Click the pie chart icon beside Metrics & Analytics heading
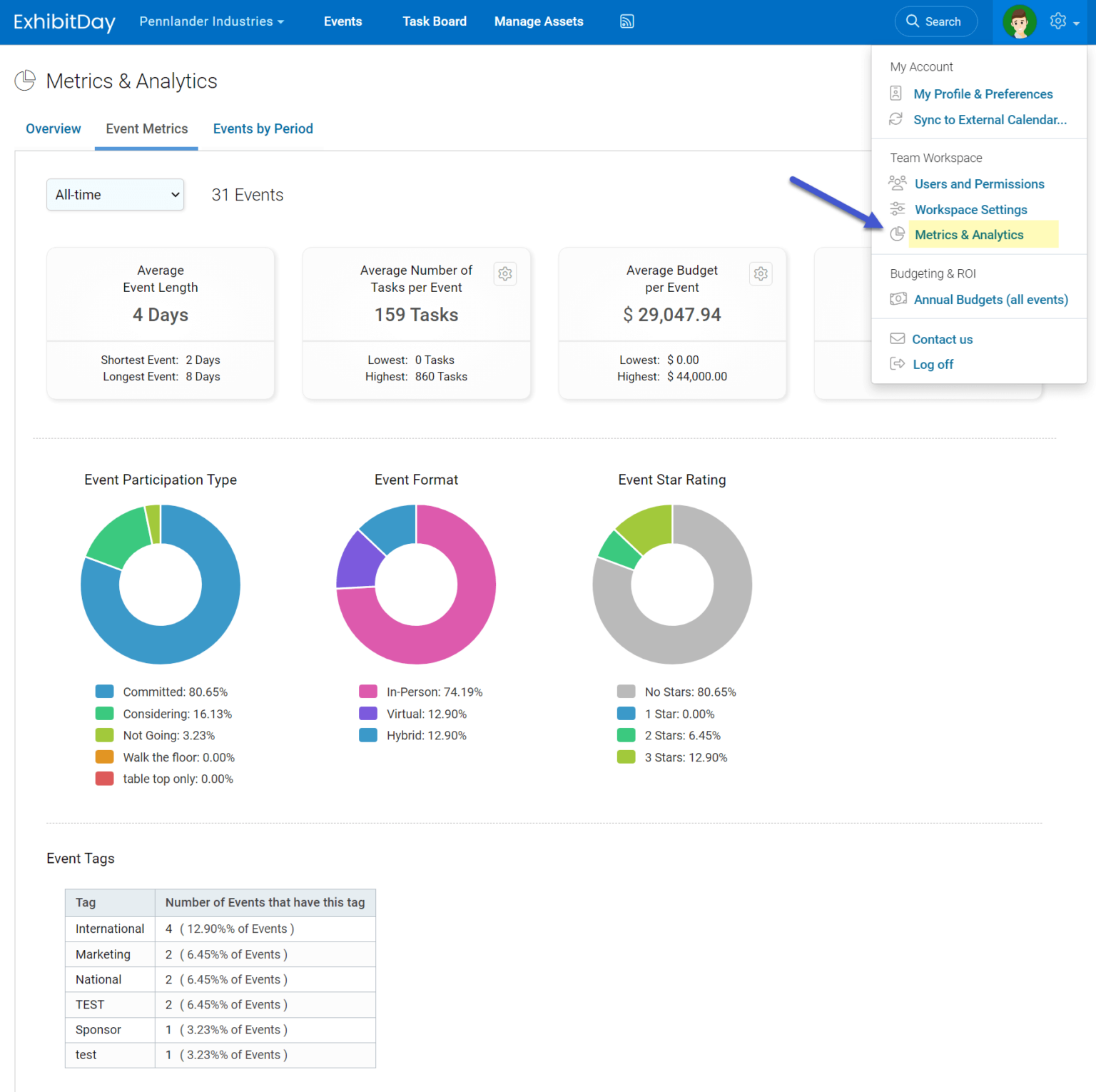Screen dimensions: 1096x1092 pyautogui.click(x=24, y=80)
